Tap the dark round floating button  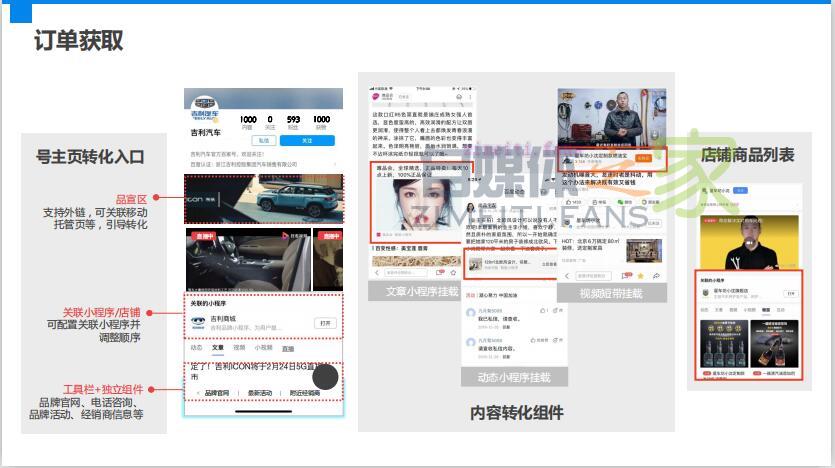(325, 377)
